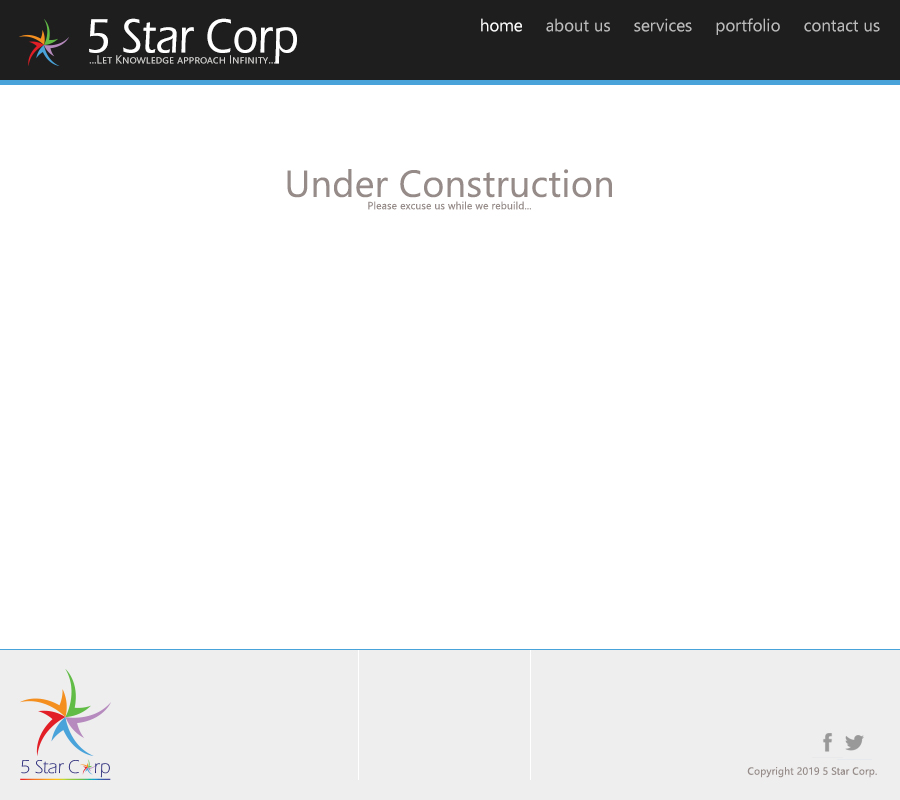Open the about us page
The height and width of the screenshot is (800, 900).
pos(578,26)
